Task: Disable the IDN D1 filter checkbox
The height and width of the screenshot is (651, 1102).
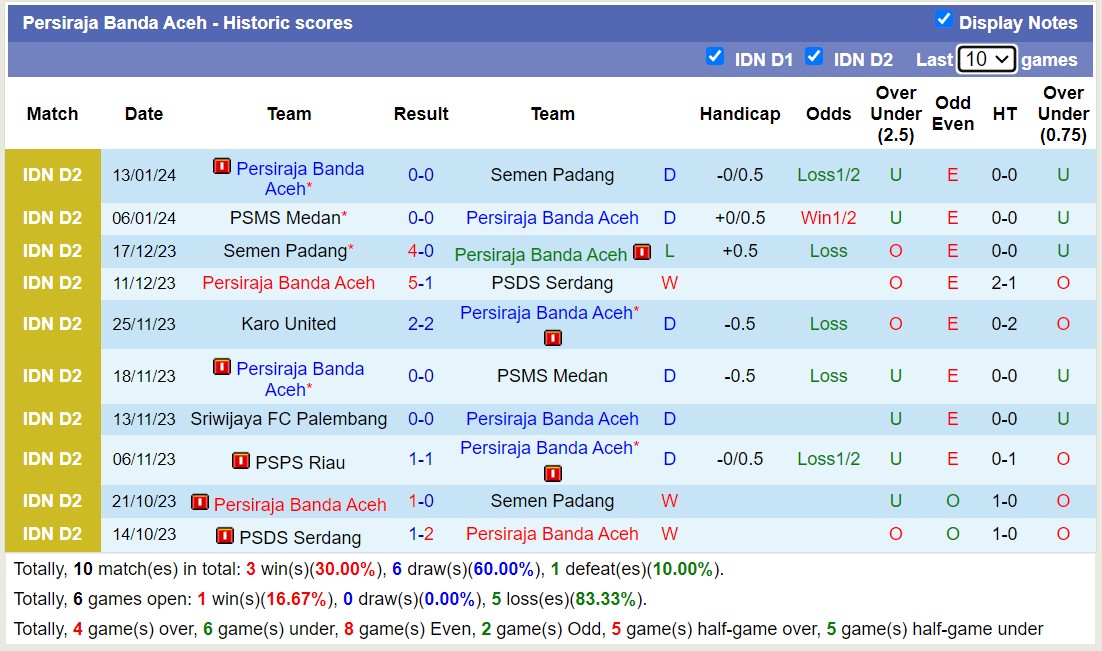Action: point(715,58)
